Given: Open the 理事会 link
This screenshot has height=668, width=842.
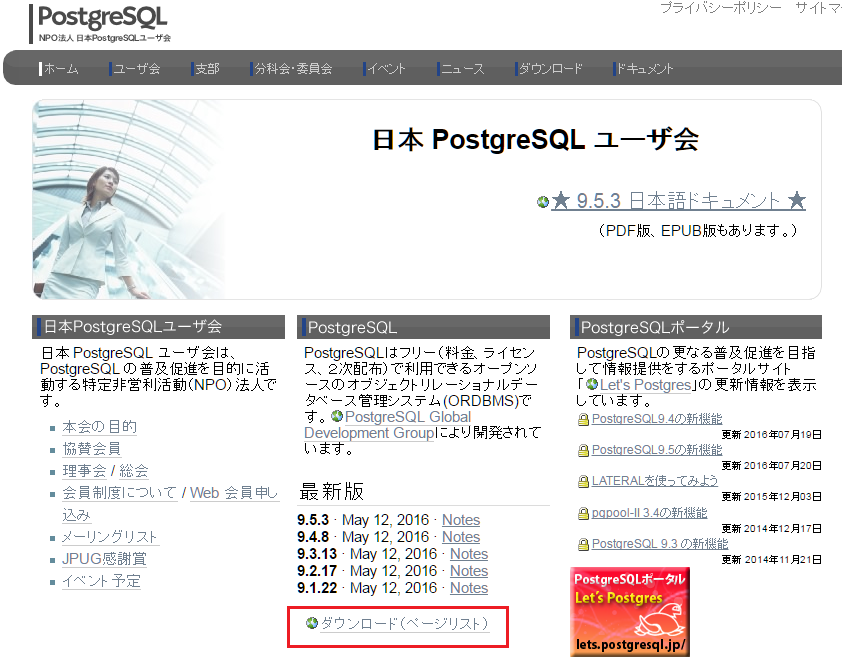Looking at the screenshot, I should pos(84,471).
